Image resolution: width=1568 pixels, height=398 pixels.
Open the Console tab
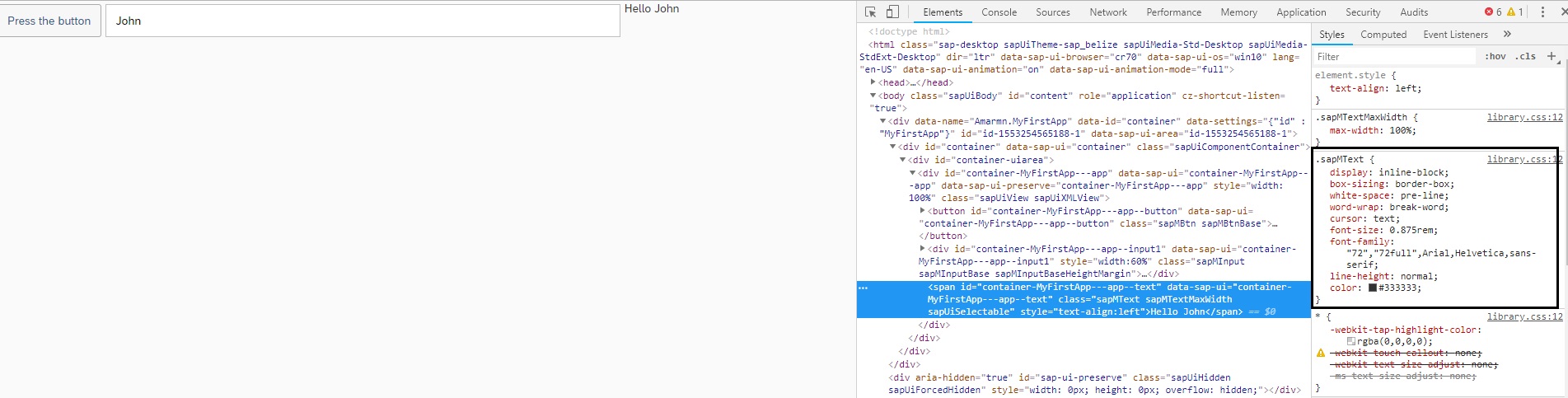999,12
